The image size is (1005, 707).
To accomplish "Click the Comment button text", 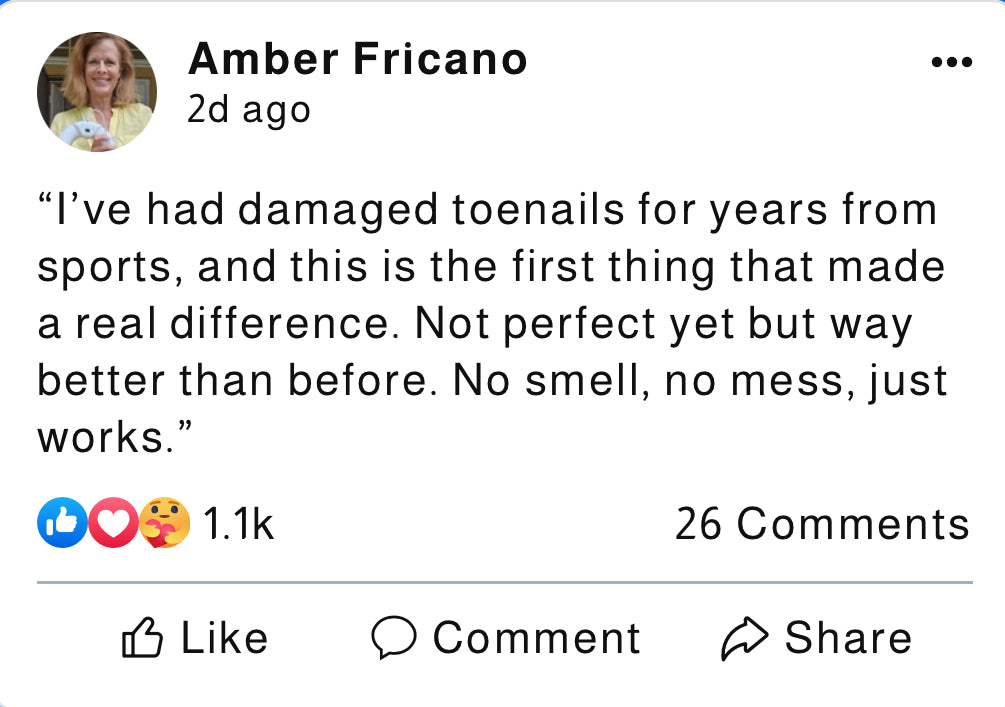I will (536, 638).
